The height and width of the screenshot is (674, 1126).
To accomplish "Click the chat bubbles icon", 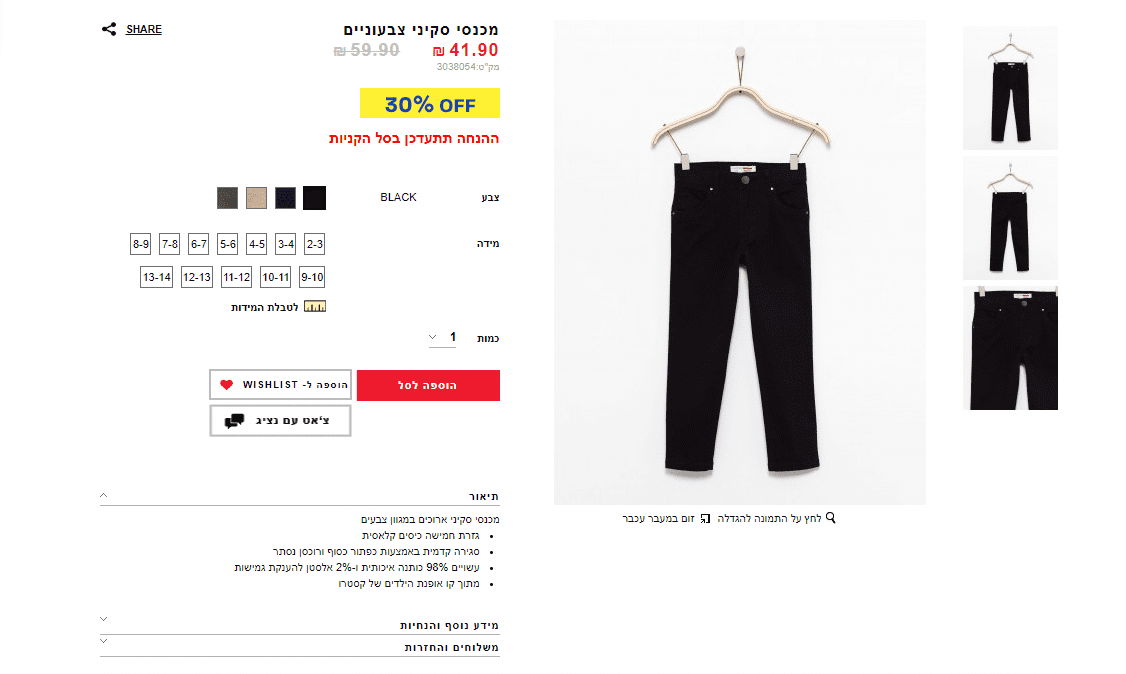I will 234,421.
